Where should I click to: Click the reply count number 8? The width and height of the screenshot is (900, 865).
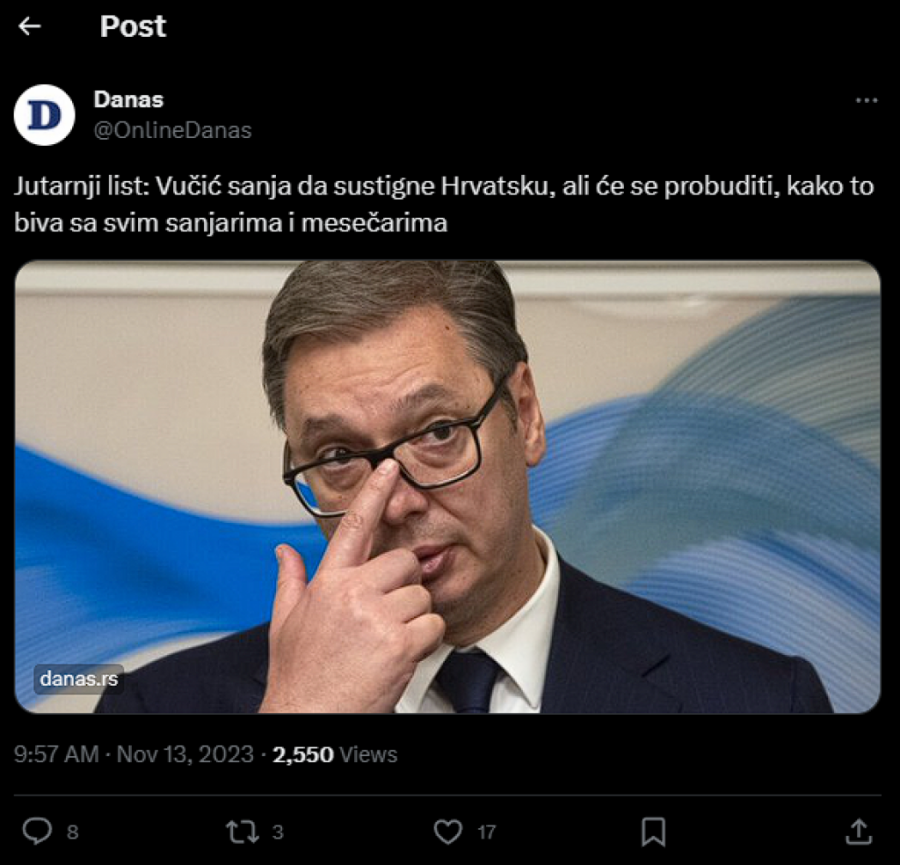72,832
